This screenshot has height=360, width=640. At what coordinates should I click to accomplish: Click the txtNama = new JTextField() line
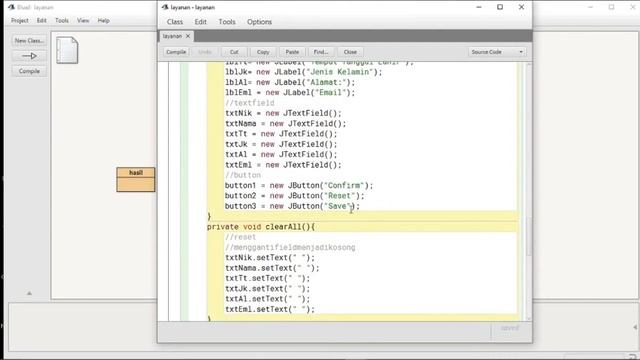(285, 124)
